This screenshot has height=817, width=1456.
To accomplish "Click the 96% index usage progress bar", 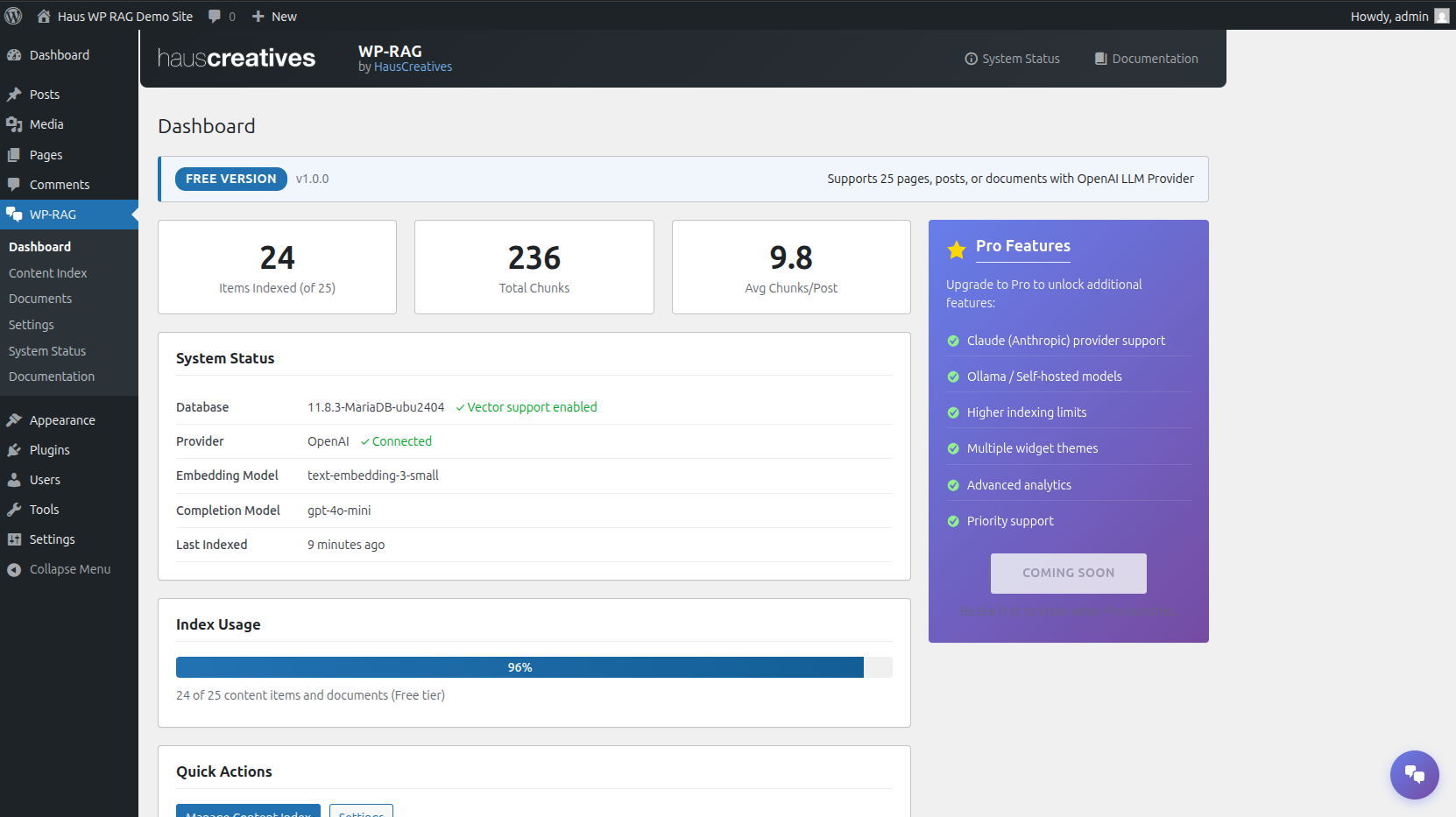I will click(x=534, y=667).
